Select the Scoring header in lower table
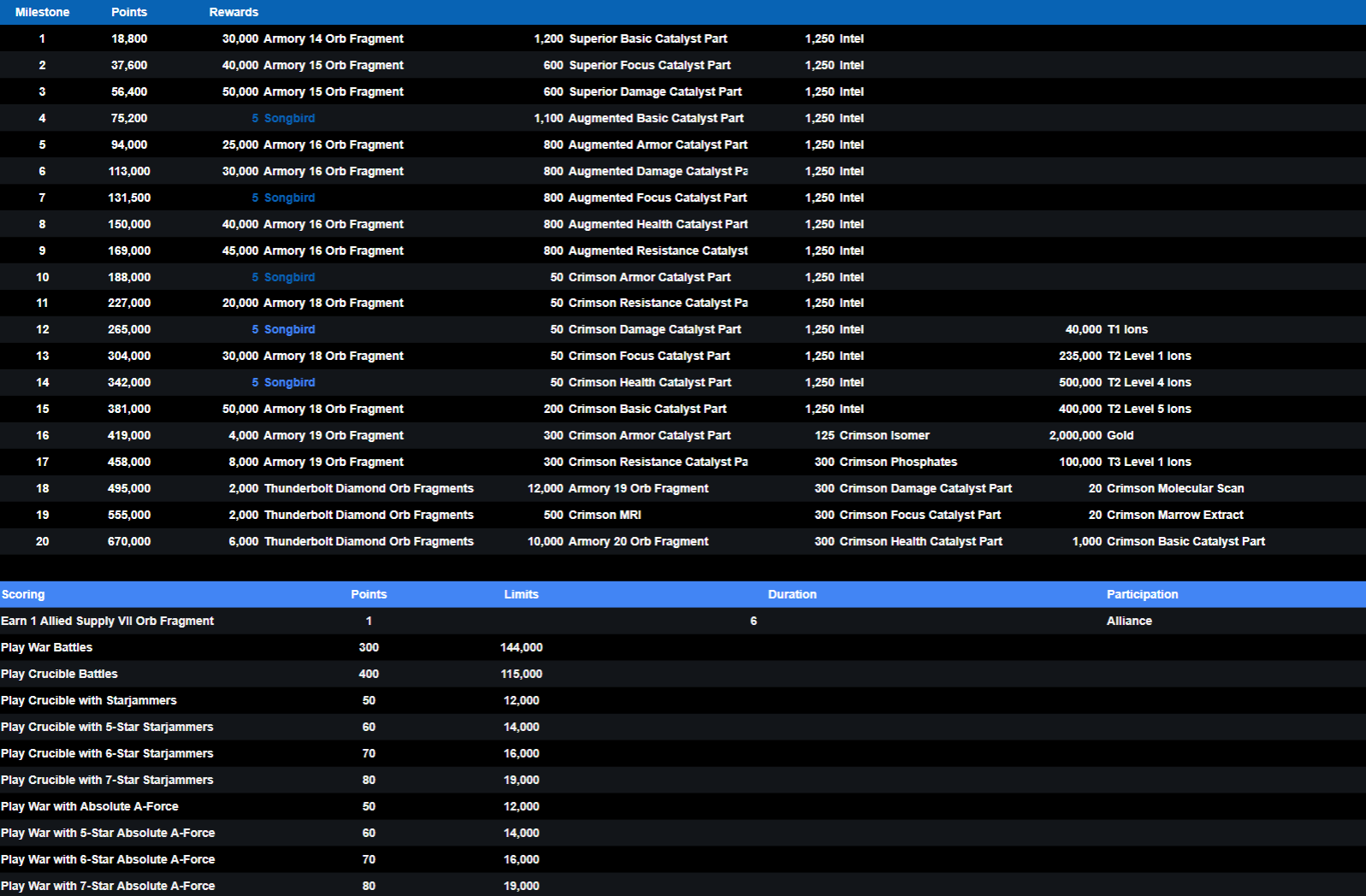The image size is (1366, 896). 23,594
